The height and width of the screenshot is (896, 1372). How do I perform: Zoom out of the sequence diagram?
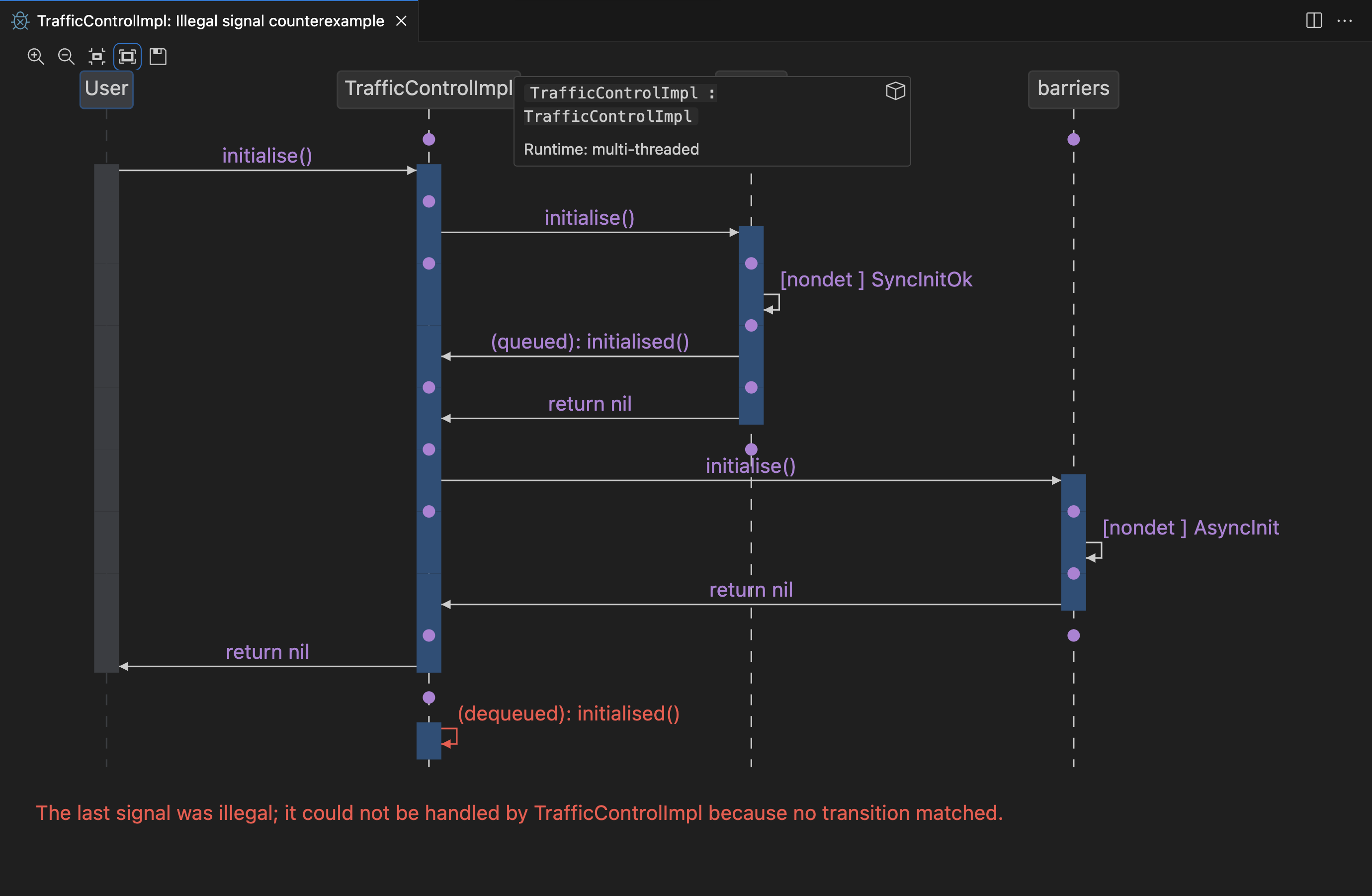[66, 56]
